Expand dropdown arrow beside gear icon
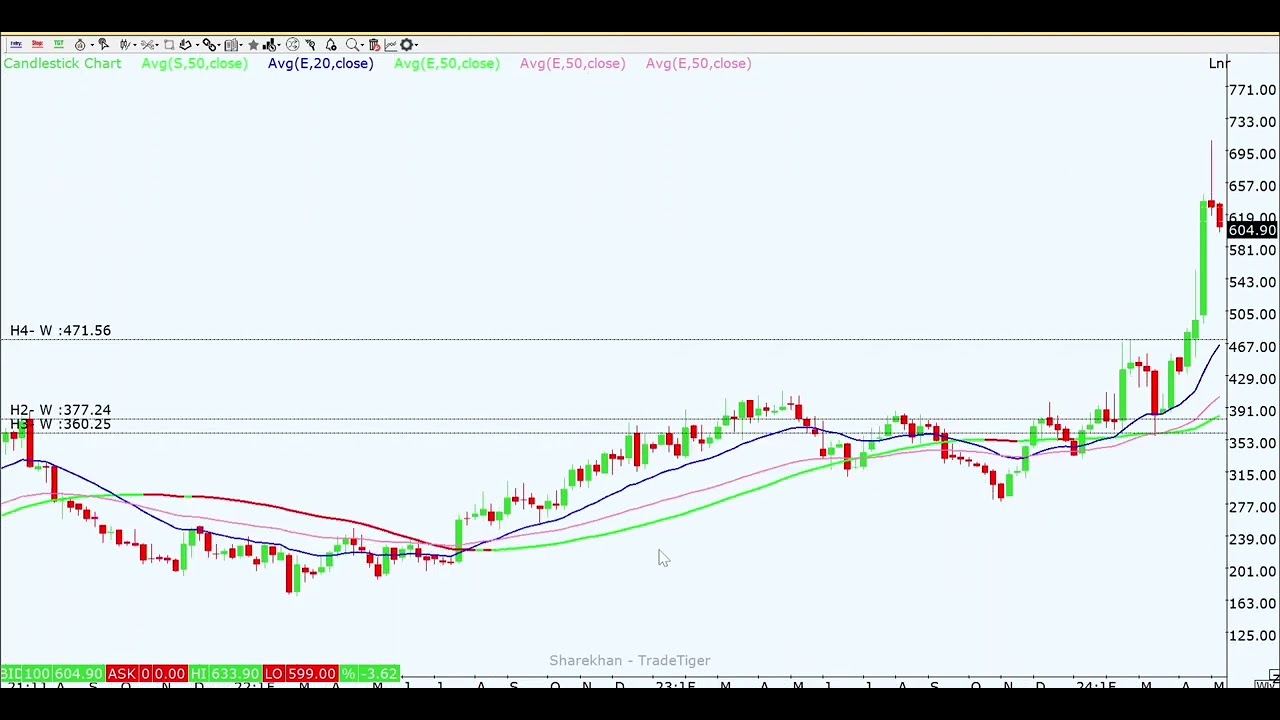The width and height of the screenshot is (1280, 720). click(417, 45)
